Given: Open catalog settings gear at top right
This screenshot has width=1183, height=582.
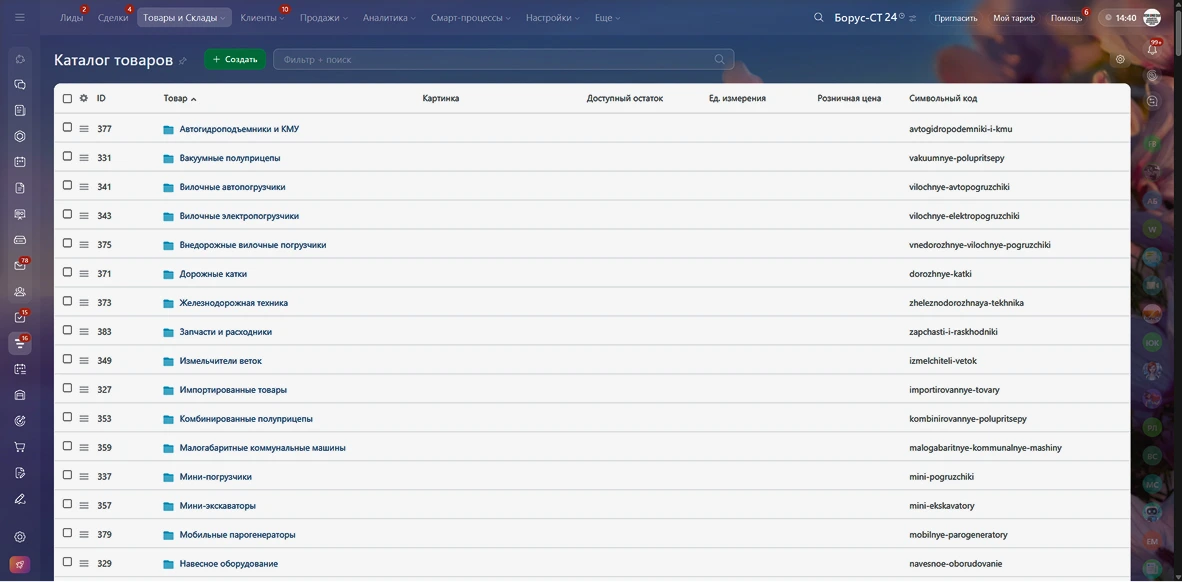Looking at the screenshot, I should click(1120, 59).
